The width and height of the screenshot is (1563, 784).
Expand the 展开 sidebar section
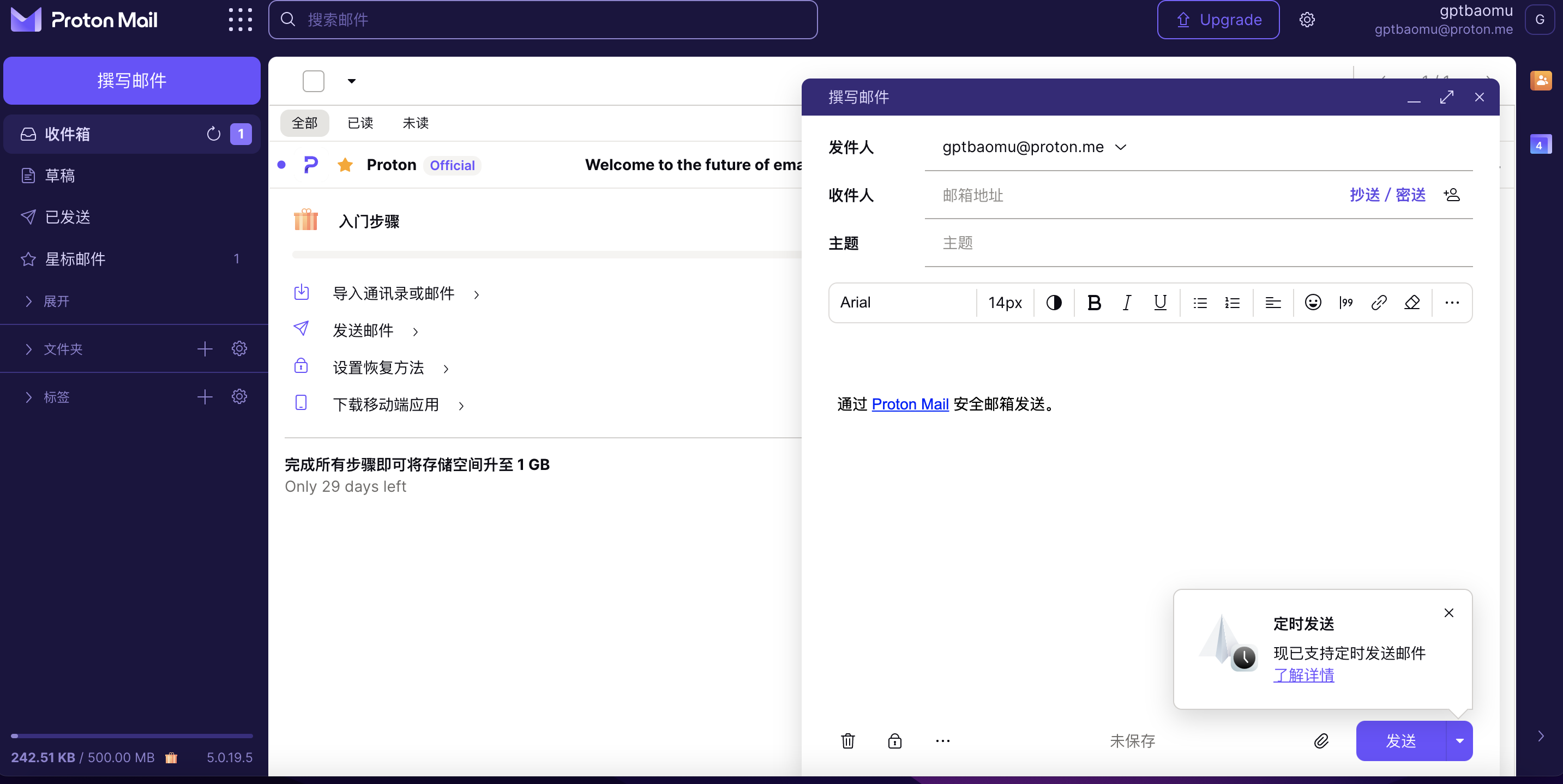(47, 301)
